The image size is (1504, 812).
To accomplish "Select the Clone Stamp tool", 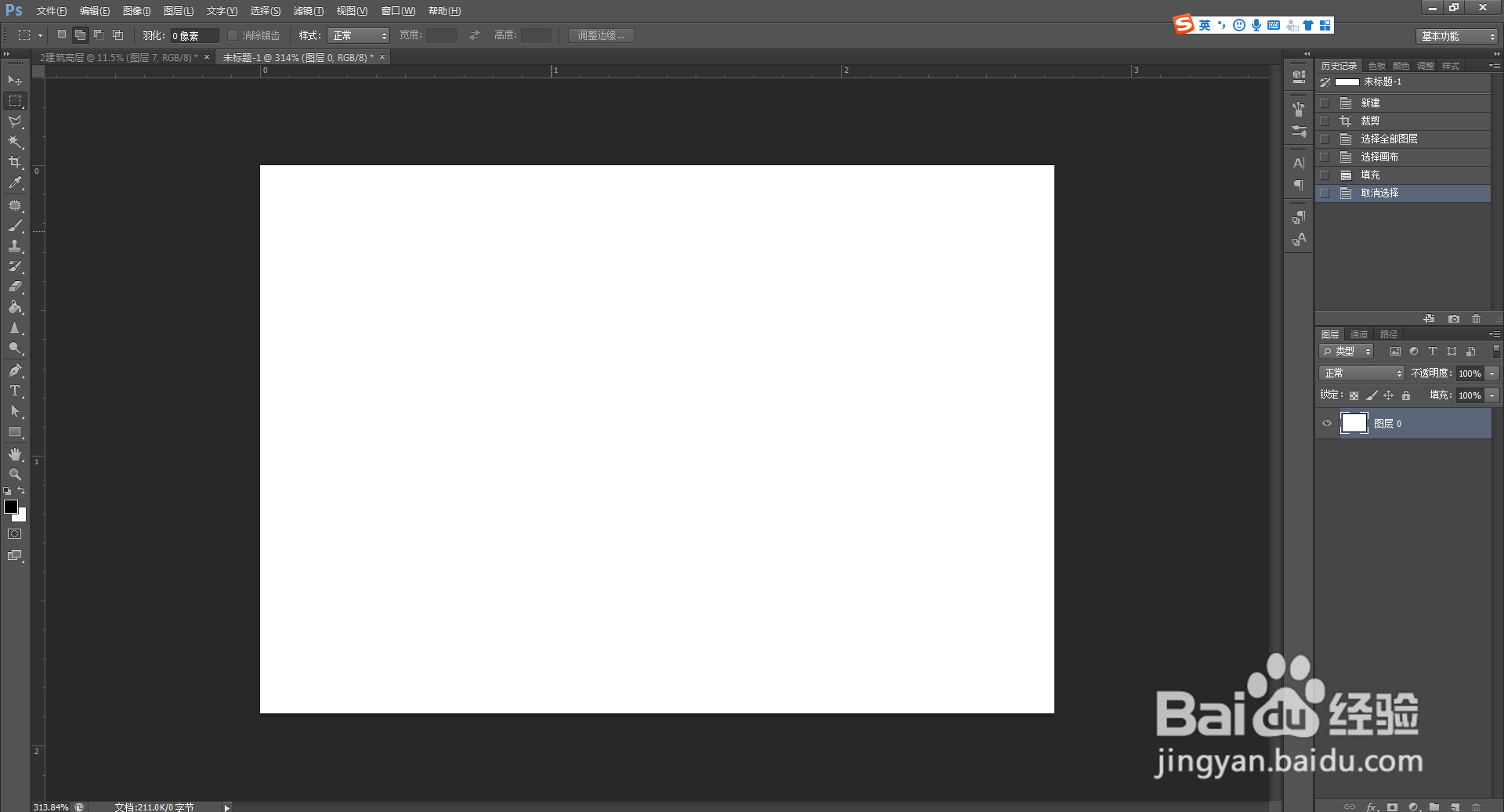I will tap(15, 246).
